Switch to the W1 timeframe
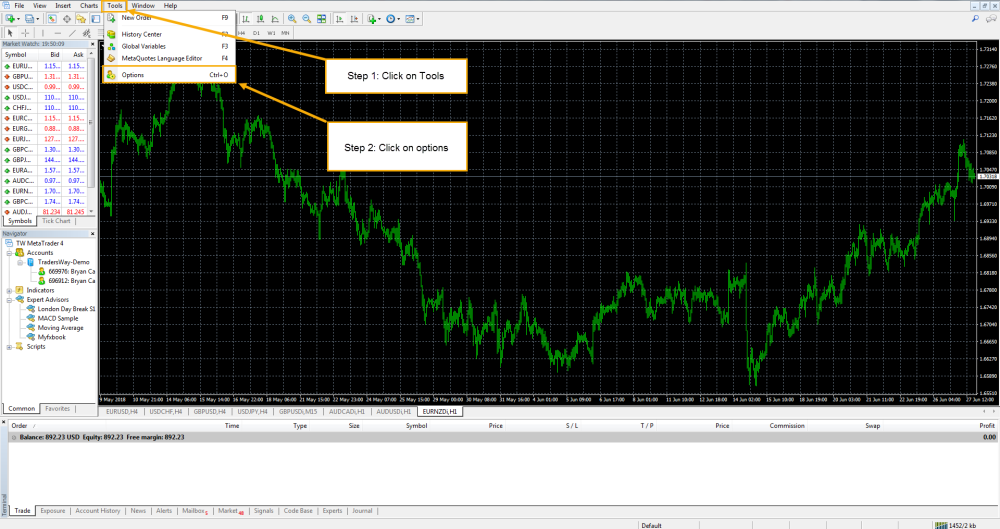The image size is (1000, 529). (271, 33)
